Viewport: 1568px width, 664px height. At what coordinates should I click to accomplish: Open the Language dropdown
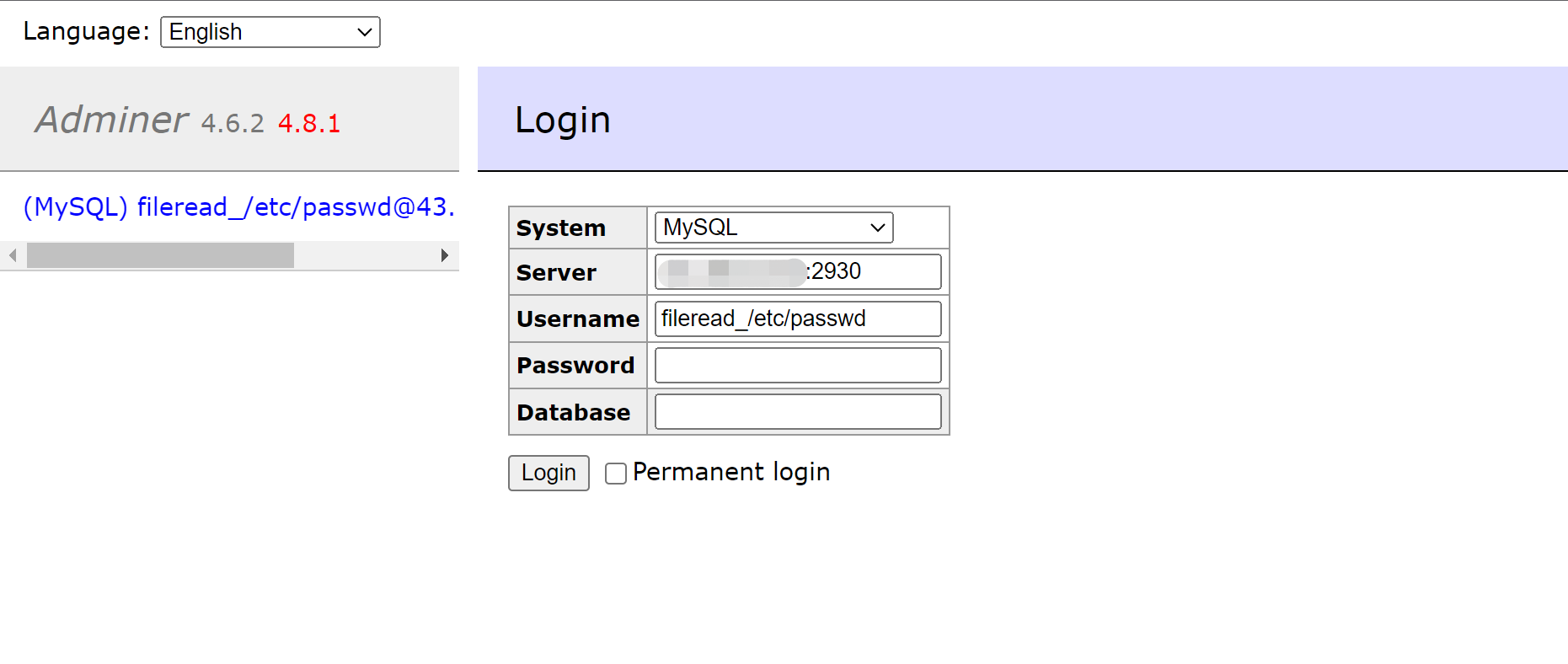click(270, 32)
